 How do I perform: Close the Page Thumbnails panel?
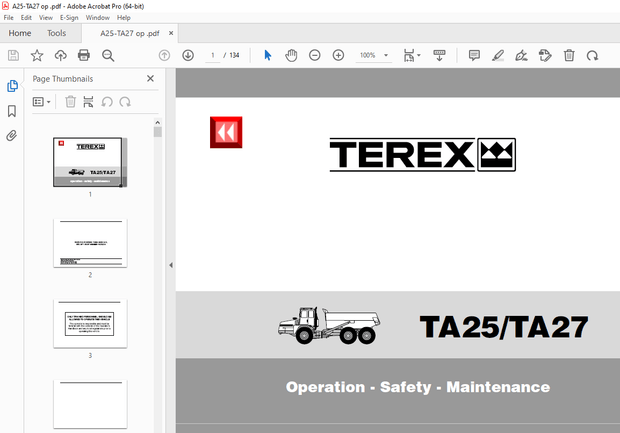(150, 79)
